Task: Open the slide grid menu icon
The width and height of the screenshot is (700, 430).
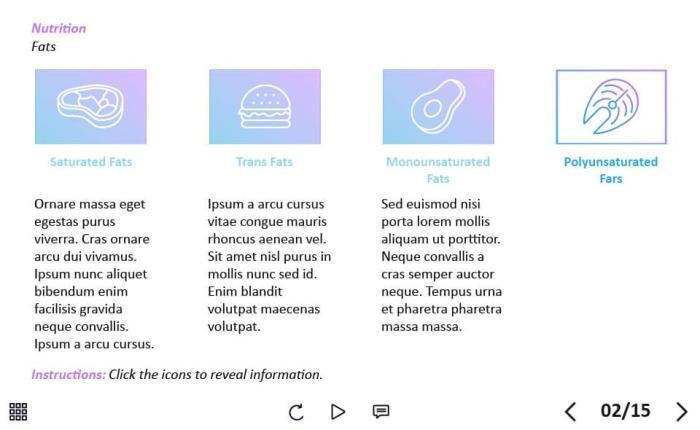Action: [18, 411]
